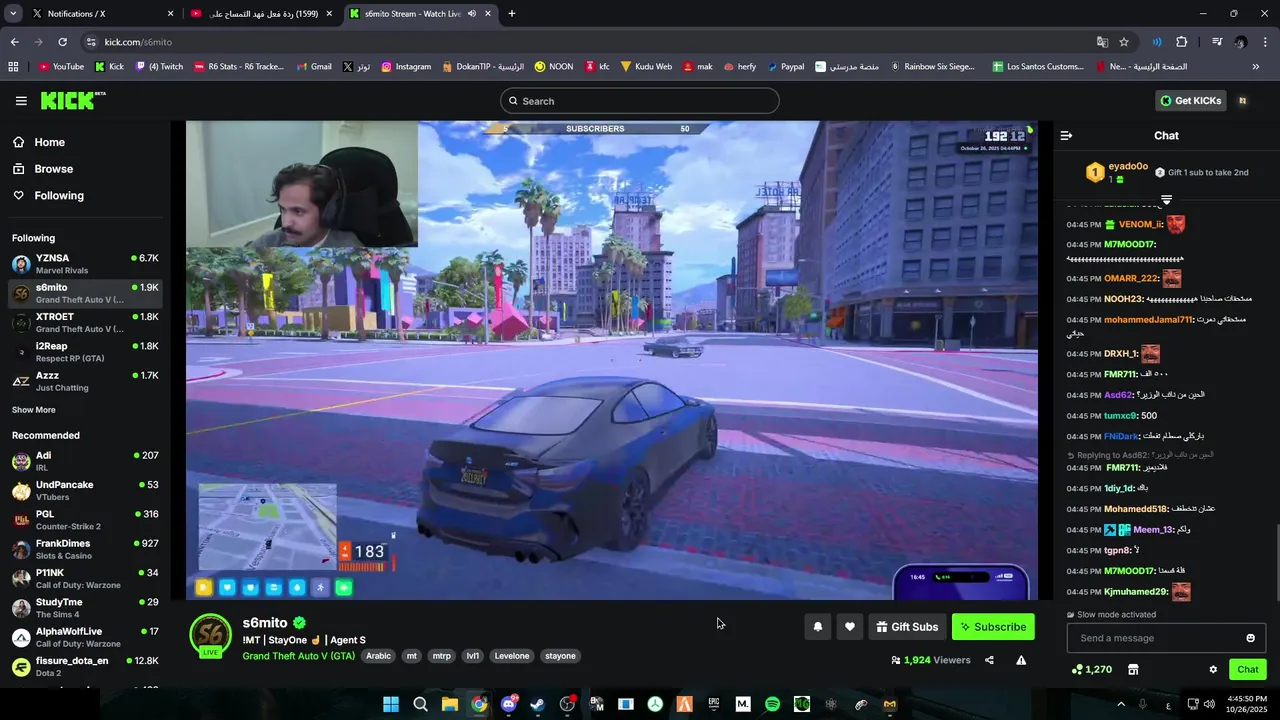1280x720 pixels.
Task: Open the Kick shop storefront icon
Action: point(1133,670)
